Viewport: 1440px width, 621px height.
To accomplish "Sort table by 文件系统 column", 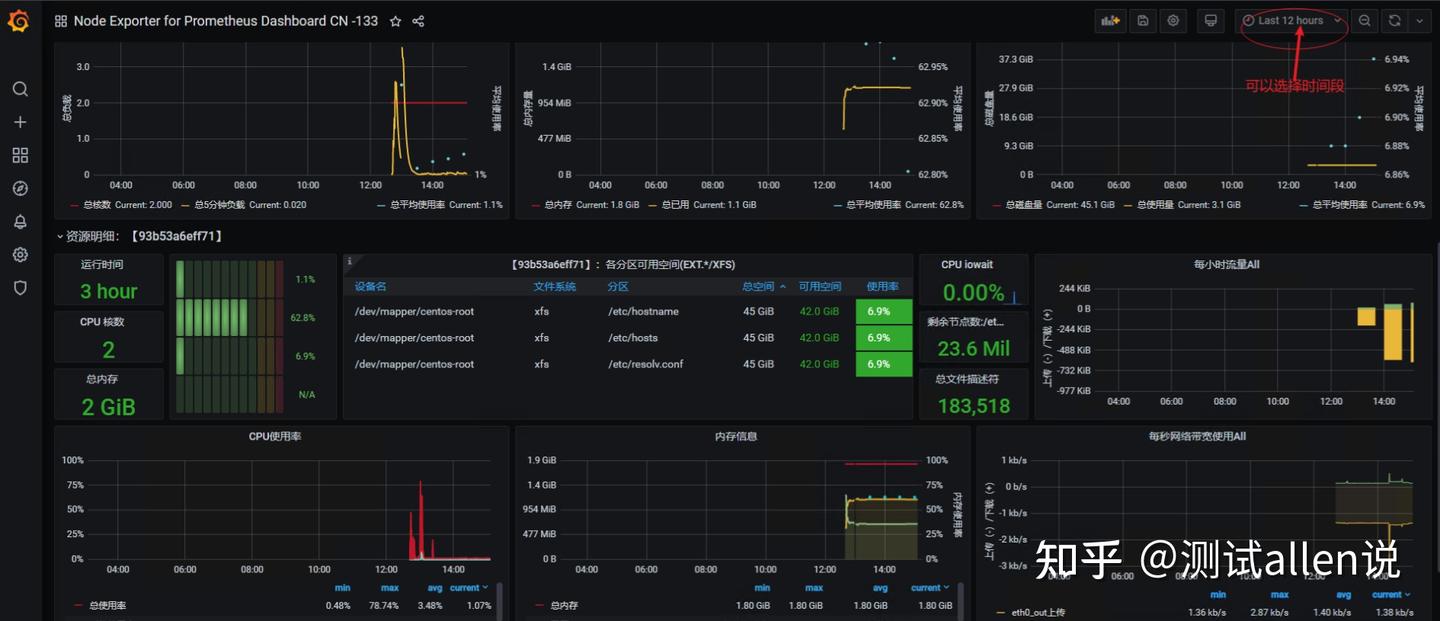I will coord(554,286).
